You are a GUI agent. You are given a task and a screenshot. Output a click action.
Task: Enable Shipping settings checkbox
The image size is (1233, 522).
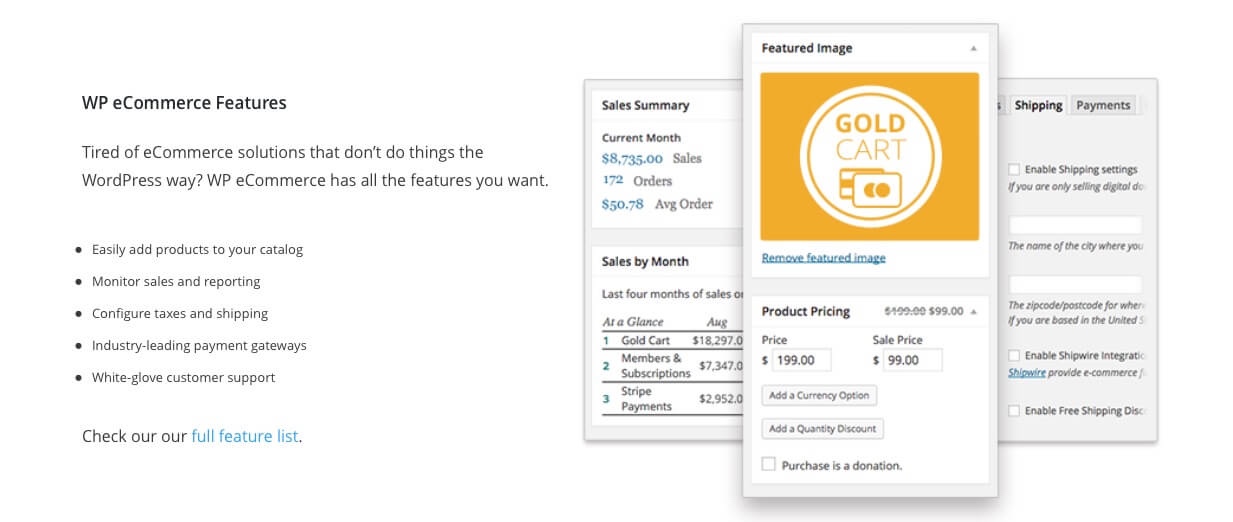pyautogui.click(x=1014, y=170)
